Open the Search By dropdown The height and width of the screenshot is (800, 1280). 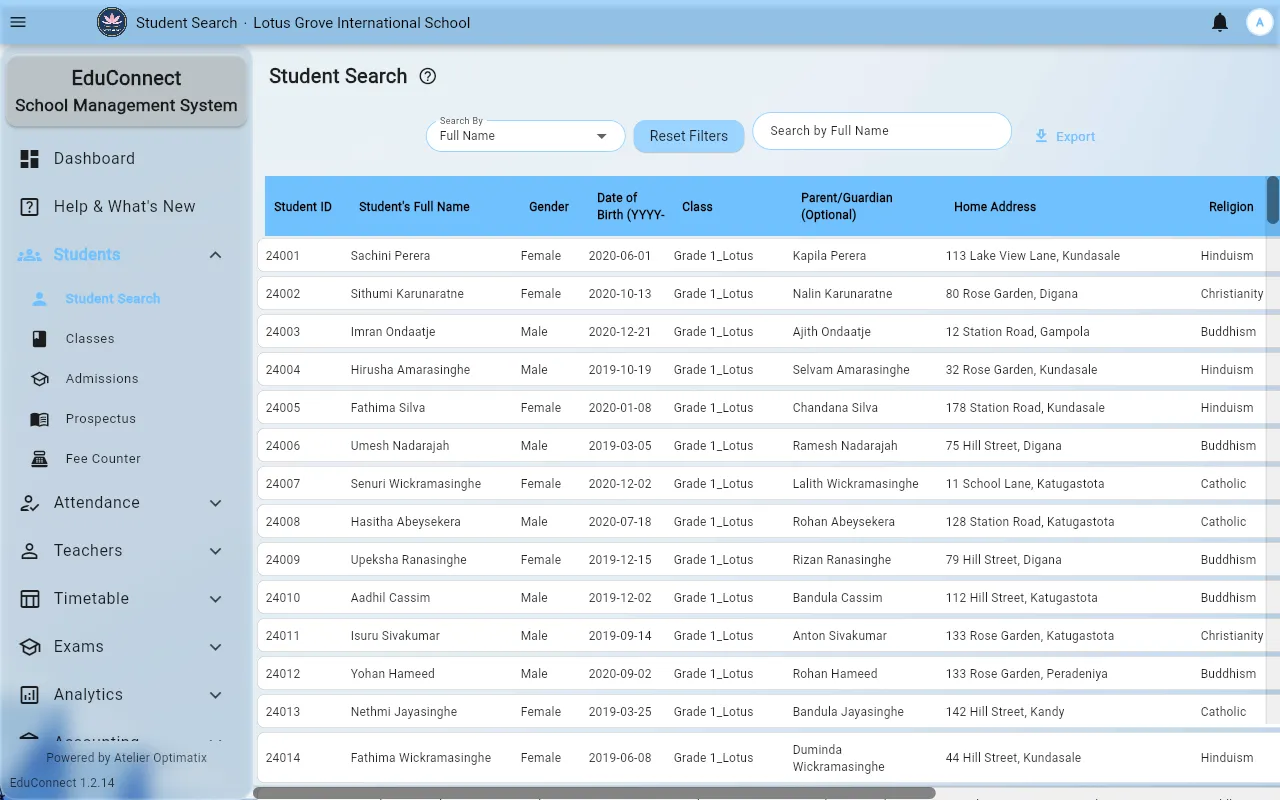point(526,136)
